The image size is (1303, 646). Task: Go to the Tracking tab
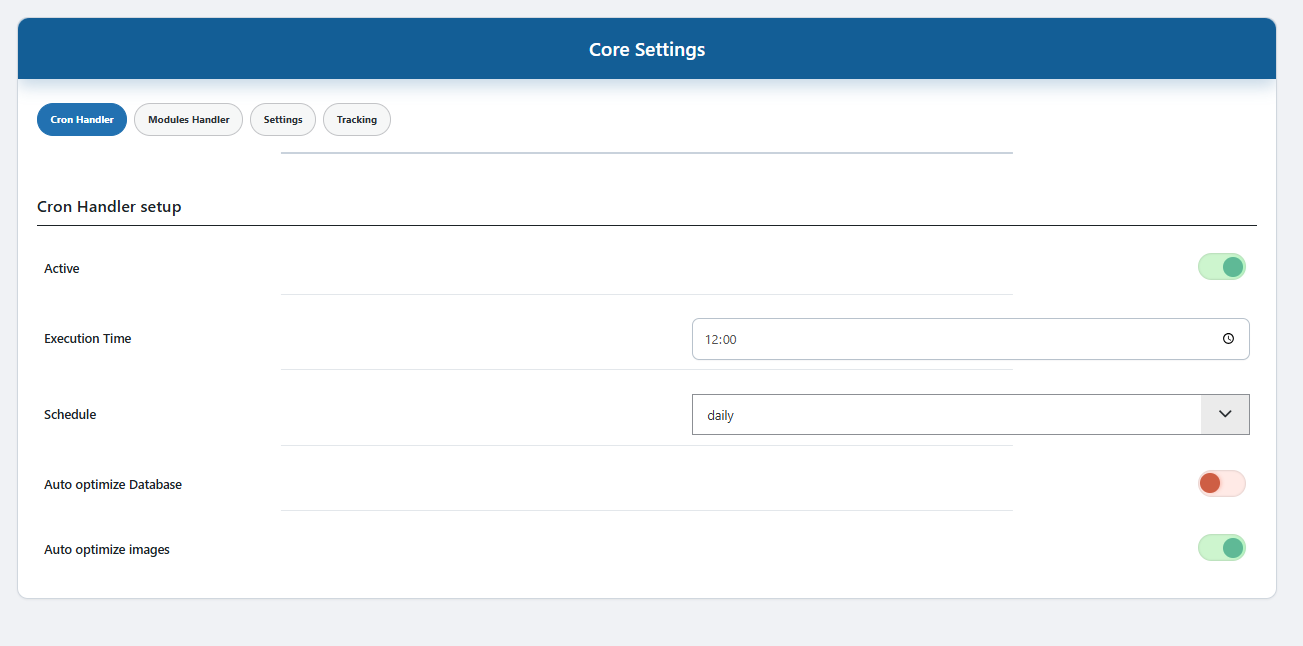point(357,120)
